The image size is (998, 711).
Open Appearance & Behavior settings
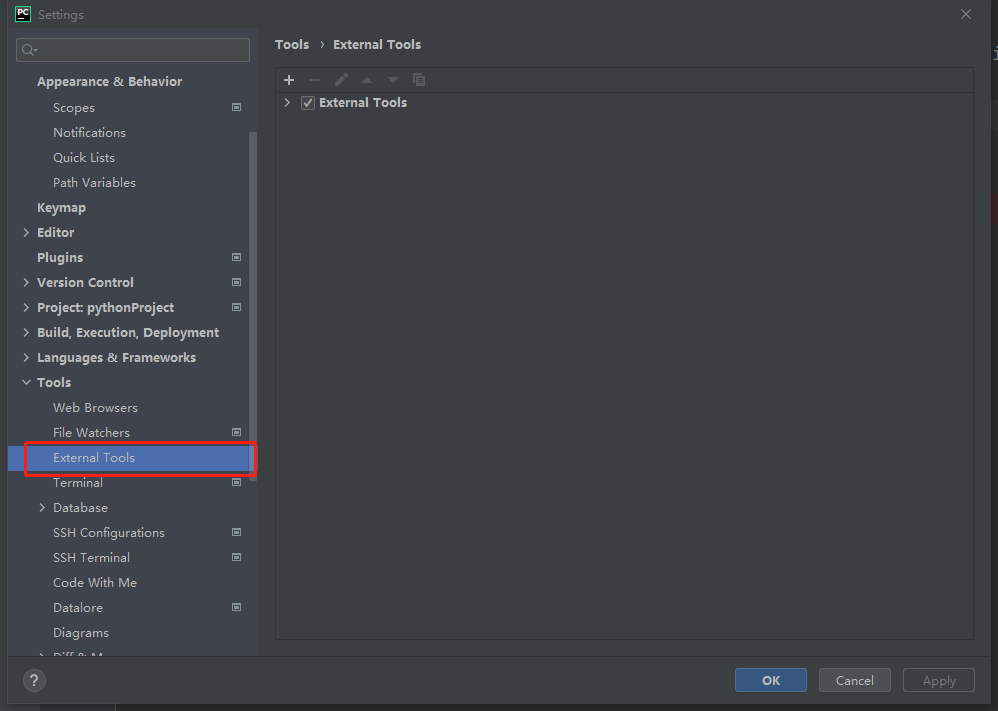coord(109,81)
